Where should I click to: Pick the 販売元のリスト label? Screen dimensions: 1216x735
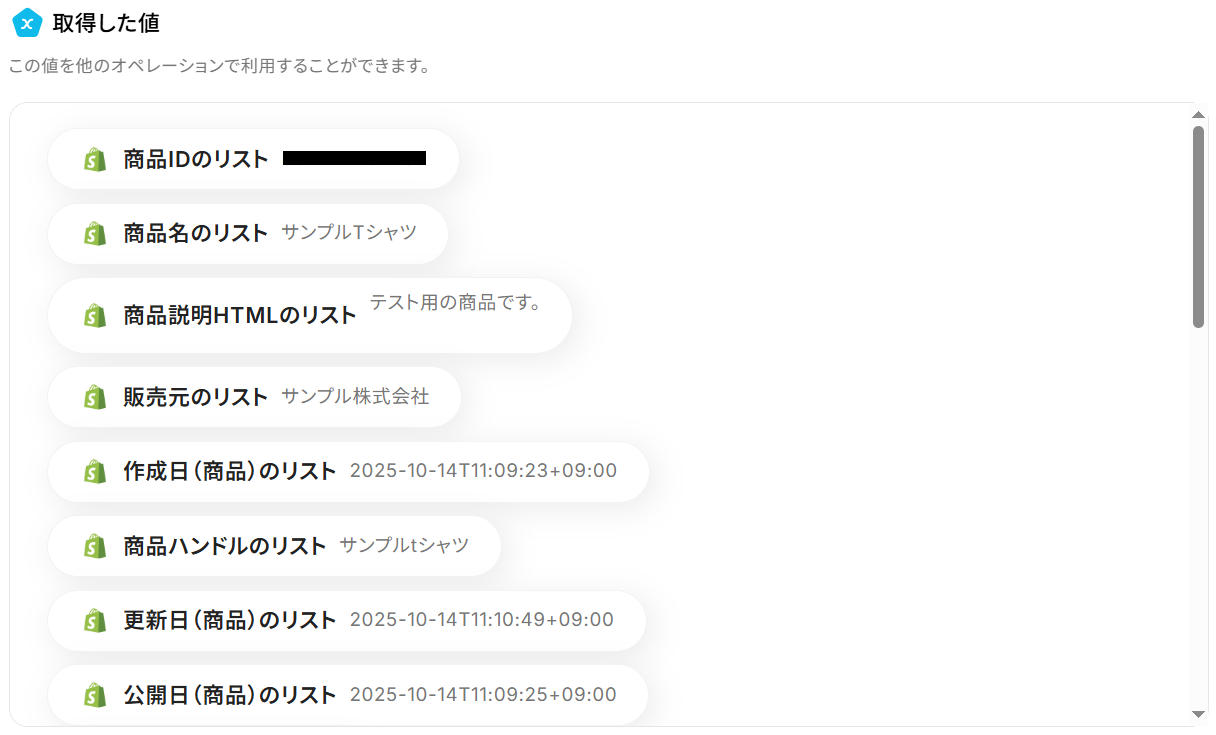196,397
